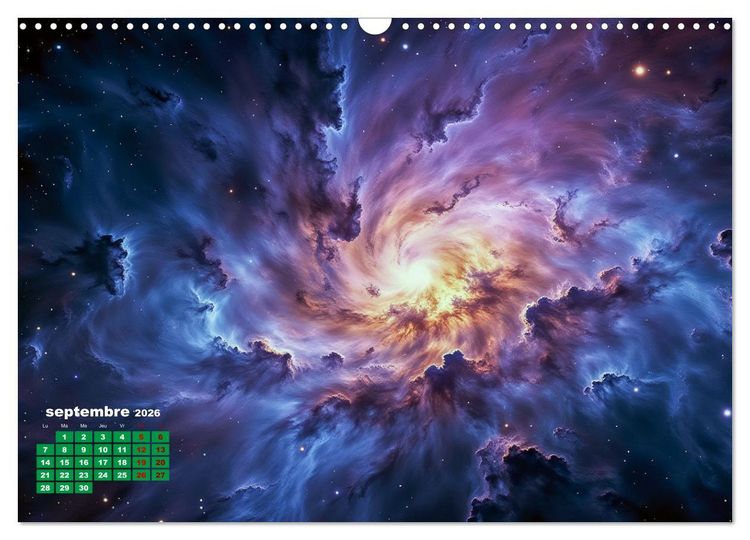This screenshot has height=540, width=750.
Task: Select day 16 in the calendar
Action: tap(84, 463)
